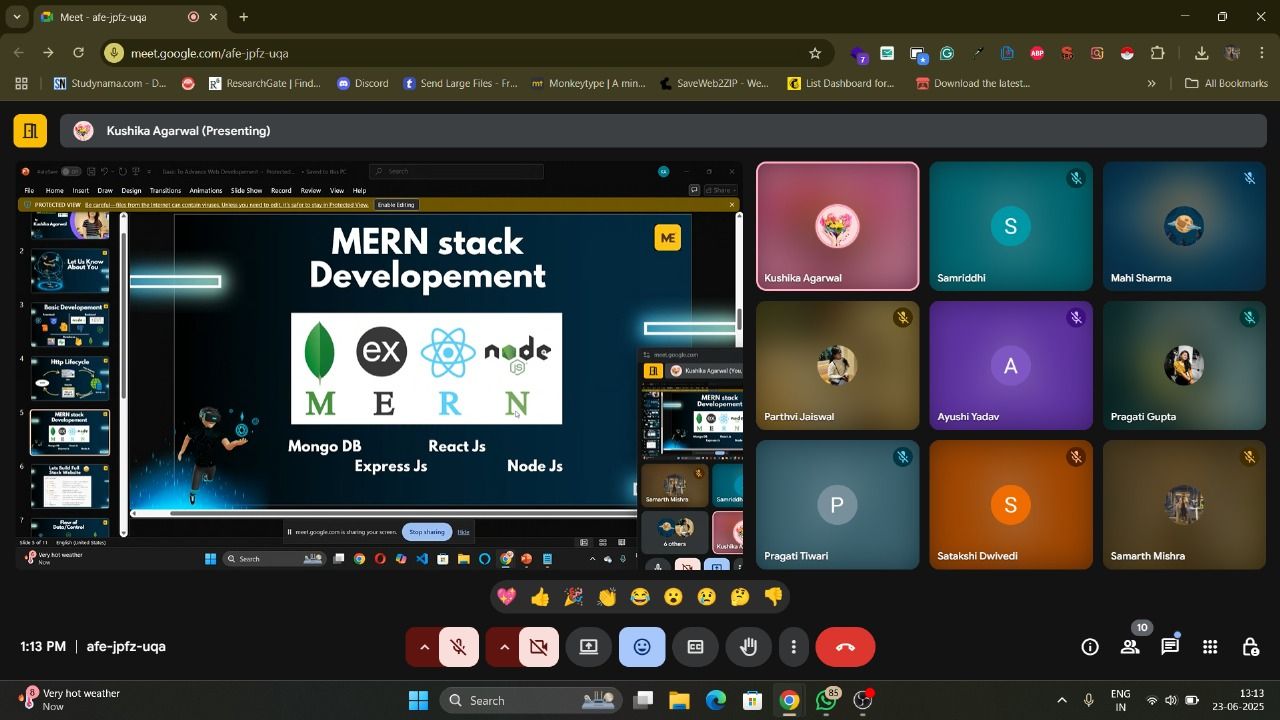Open the Chrome tab search dropdown
Viewport: 1280px width, 720px height.
point(16,17)
